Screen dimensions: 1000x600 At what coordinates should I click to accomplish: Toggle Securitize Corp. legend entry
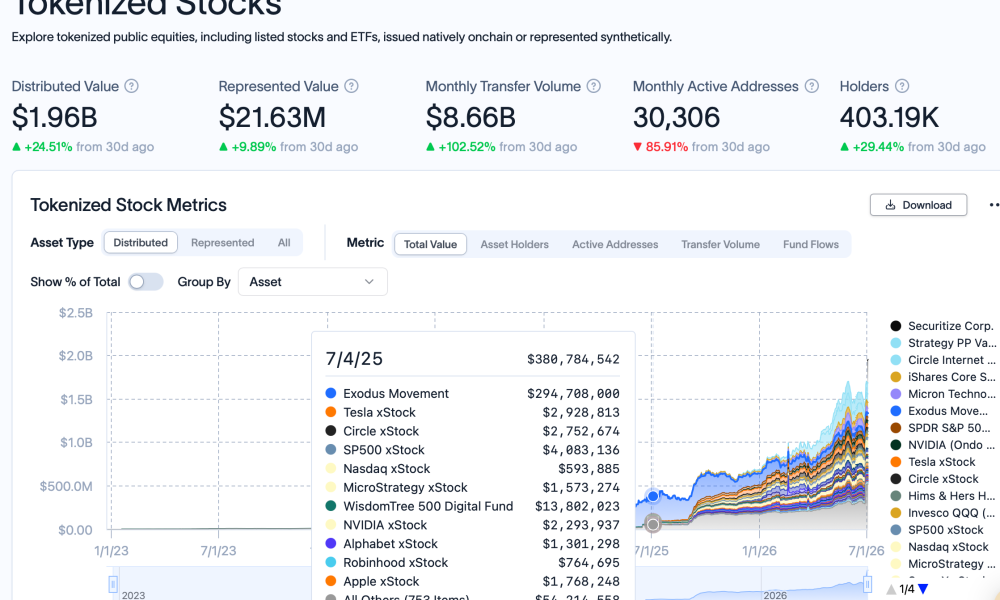click(x=943, y=326)
